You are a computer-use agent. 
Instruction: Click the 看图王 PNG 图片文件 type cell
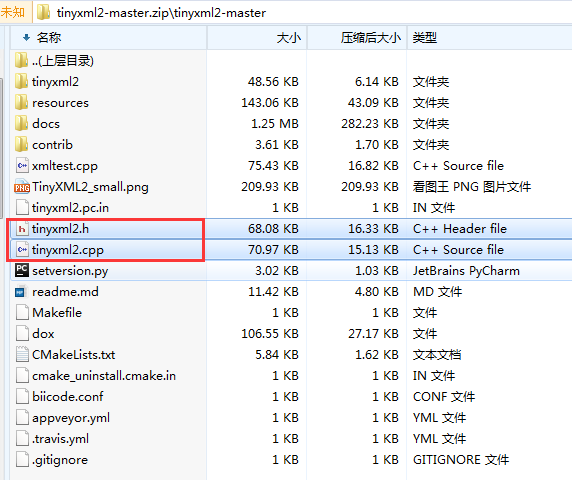[472, 187]
